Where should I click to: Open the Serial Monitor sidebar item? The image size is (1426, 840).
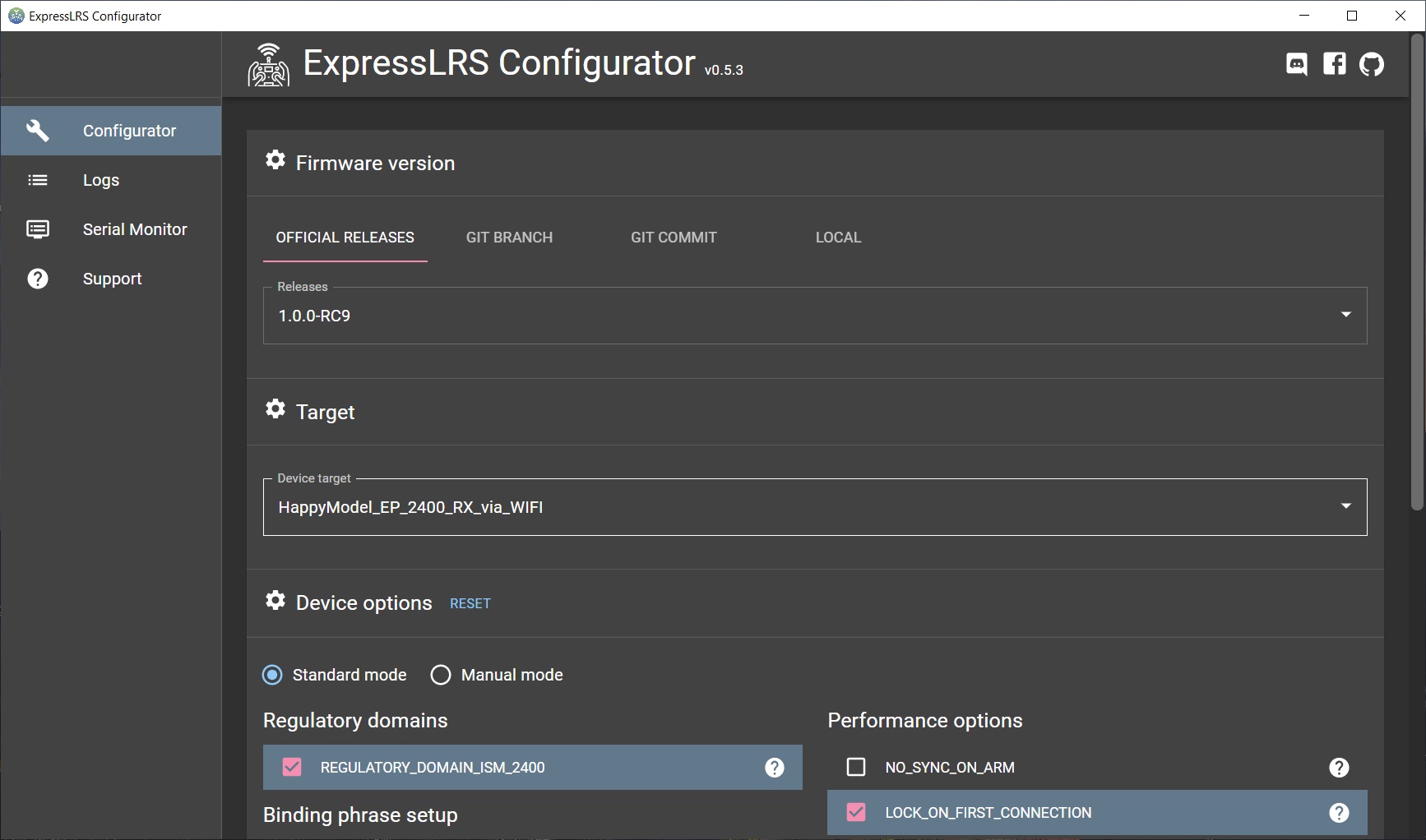pos(111,229)
